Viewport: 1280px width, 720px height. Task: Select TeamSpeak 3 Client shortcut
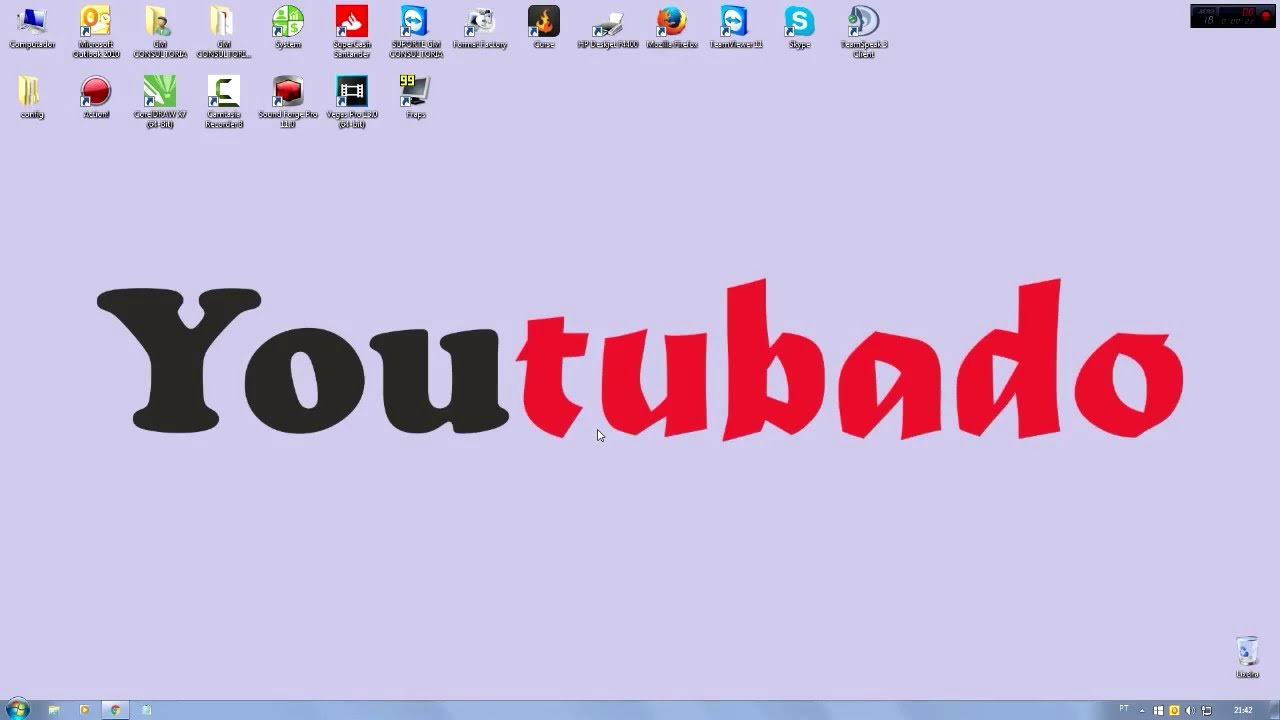click(x=864, y=32)
